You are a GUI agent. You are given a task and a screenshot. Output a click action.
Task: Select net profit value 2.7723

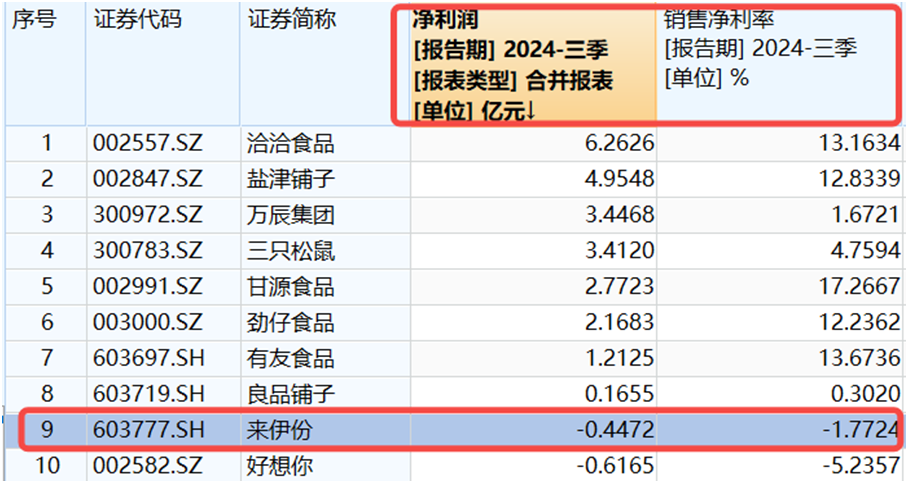coord(620,287)
